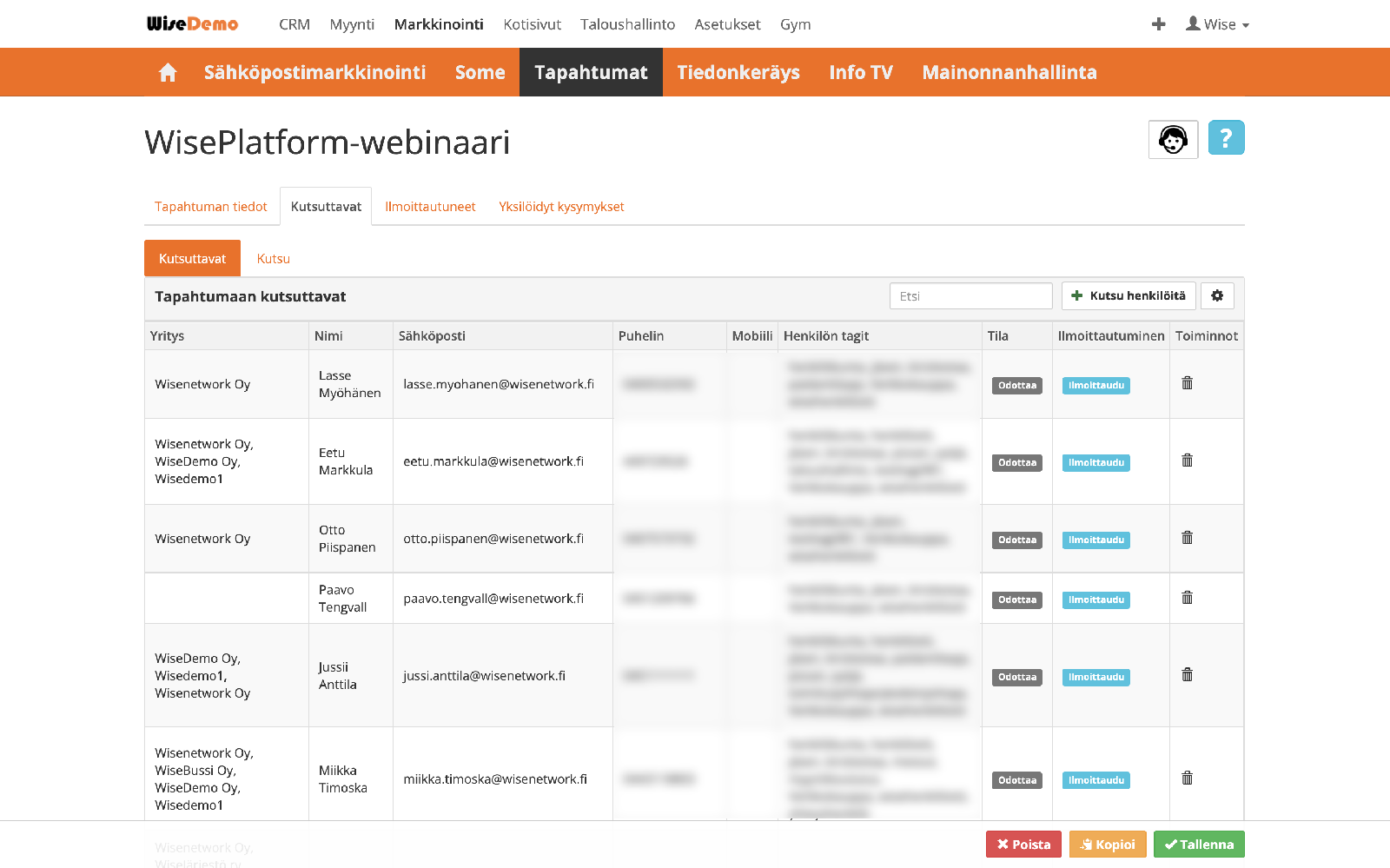Click Odottaa status for Jussi Anttila
1390x868 pixels.
(1017, 677)
